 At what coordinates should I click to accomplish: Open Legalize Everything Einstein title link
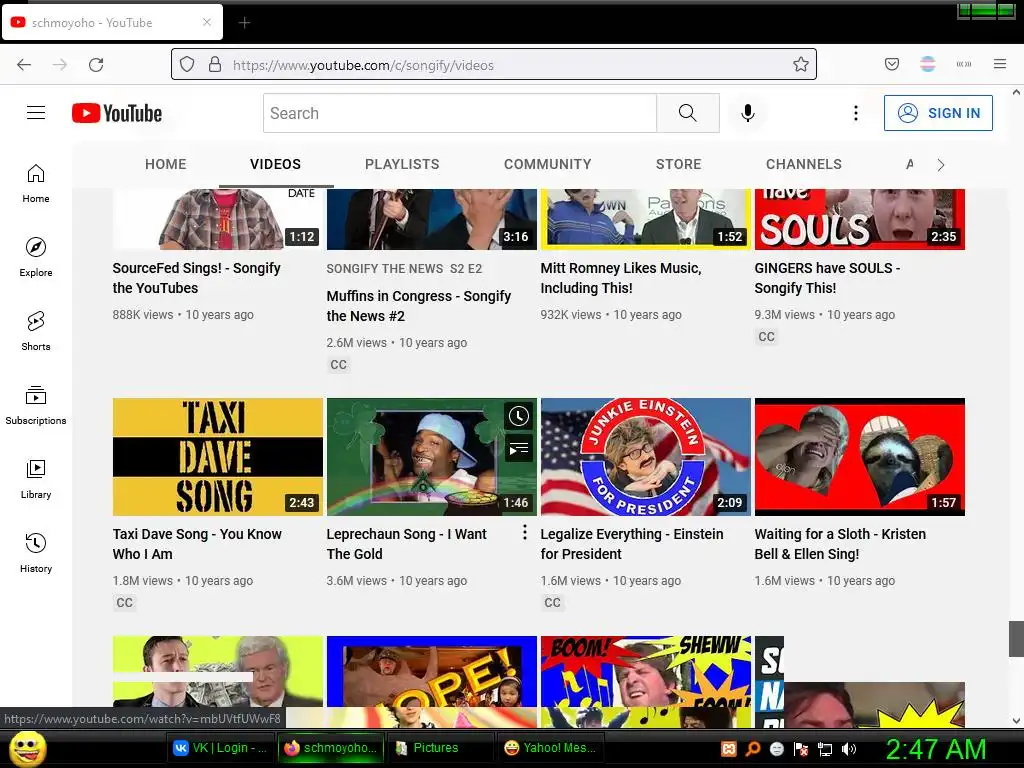[x=632, y=543]
